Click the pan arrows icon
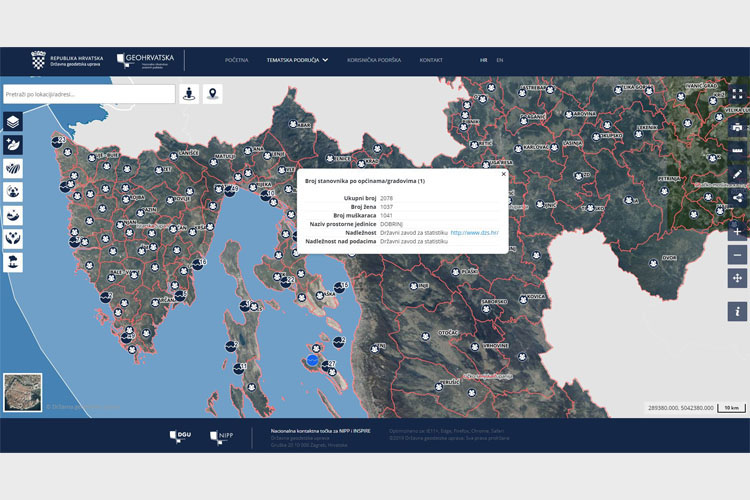 point(737,278)
